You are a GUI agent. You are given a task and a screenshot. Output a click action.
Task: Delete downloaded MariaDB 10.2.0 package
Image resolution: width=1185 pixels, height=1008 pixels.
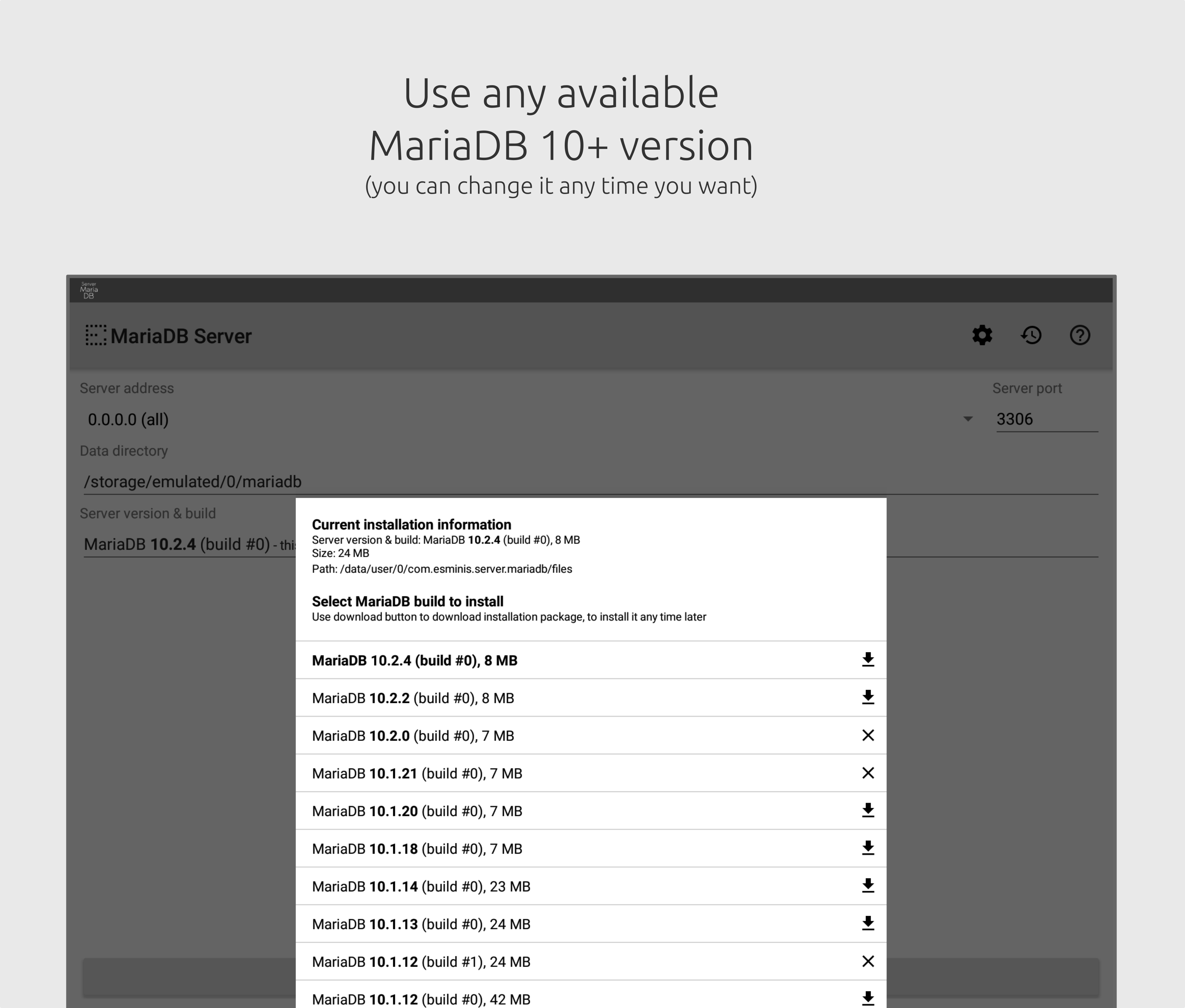tap(868, 735)
